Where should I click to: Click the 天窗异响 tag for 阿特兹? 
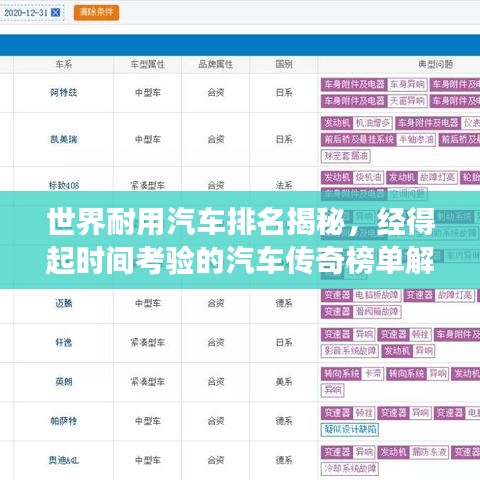click(x=407, y=101)
